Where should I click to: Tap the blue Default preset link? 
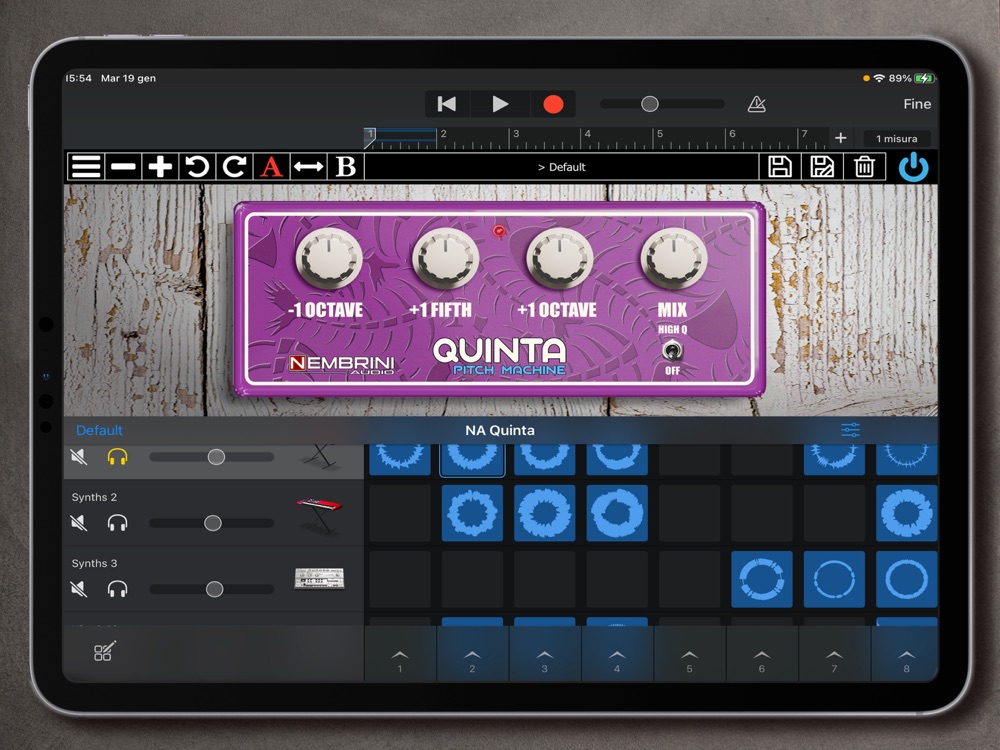point(99,430)
